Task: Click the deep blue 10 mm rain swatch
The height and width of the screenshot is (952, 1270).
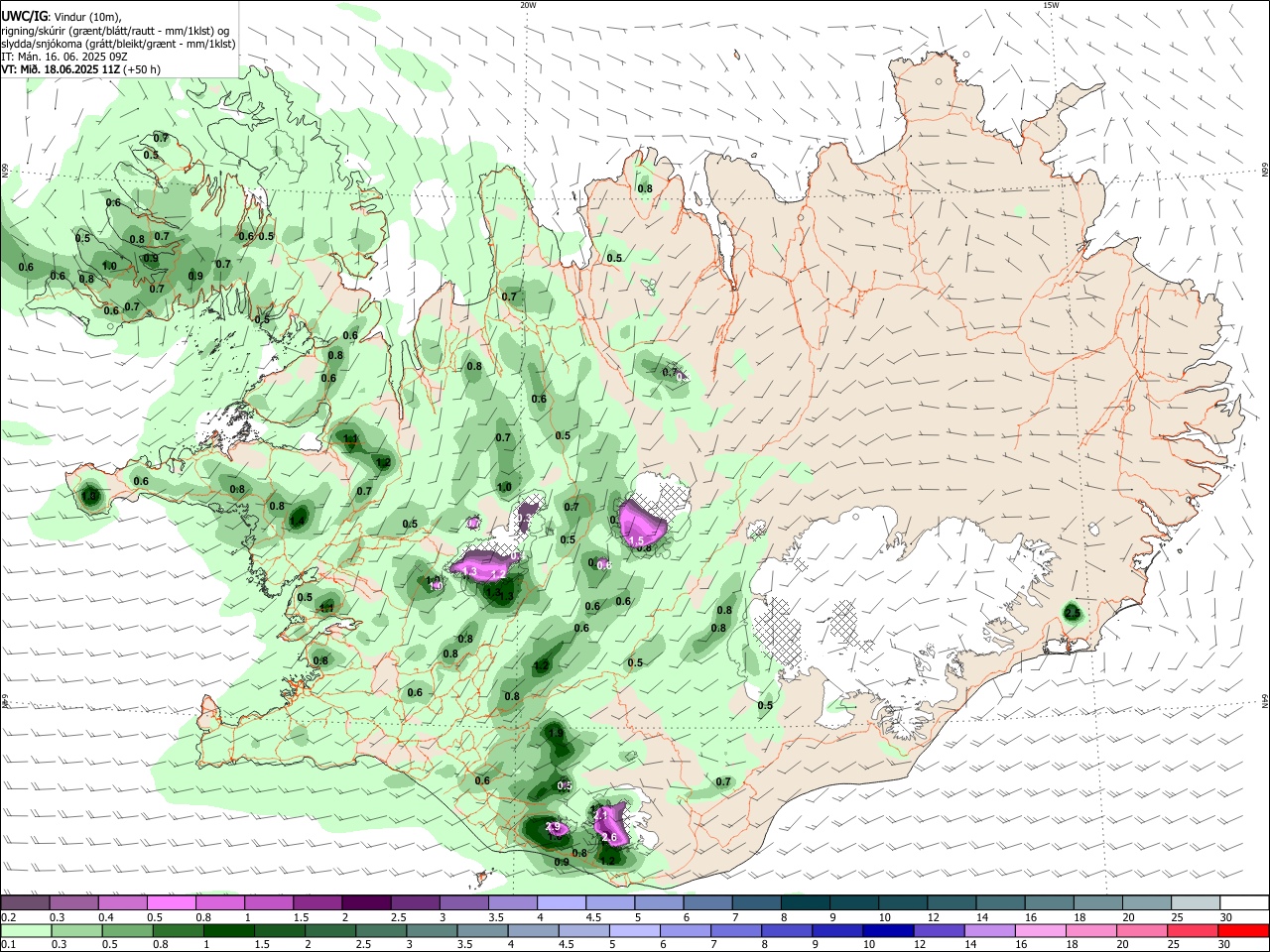Action: pos(886,931)
